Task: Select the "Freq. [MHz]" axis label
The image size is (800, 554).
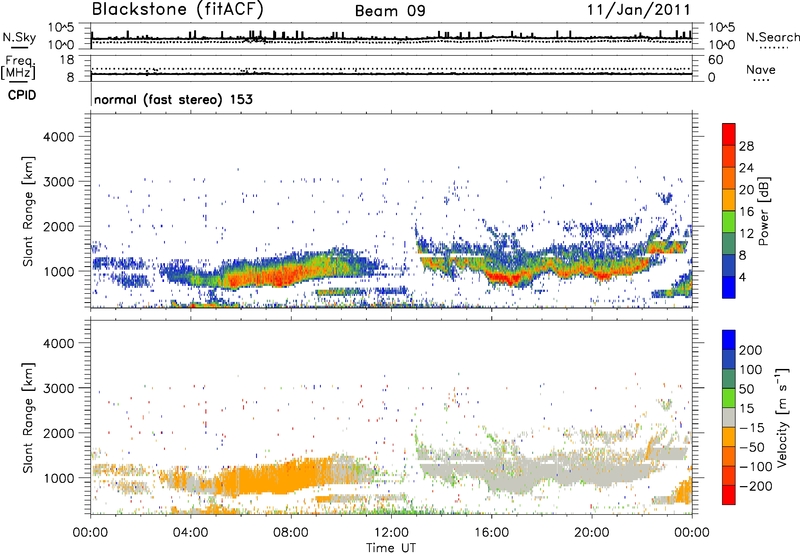Action: (x=18, y=68)
